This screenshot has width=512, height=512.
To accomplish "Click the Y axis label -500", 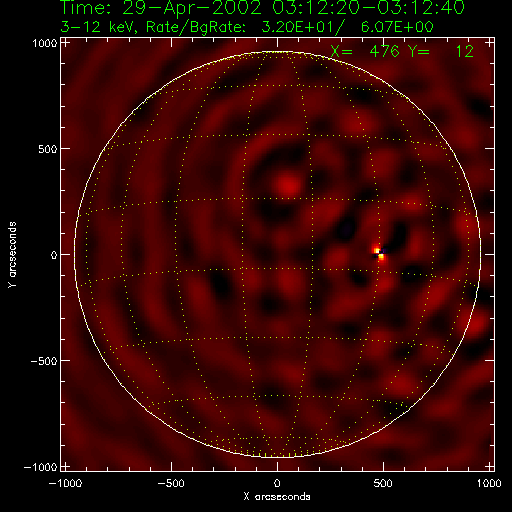I will 44,361.
